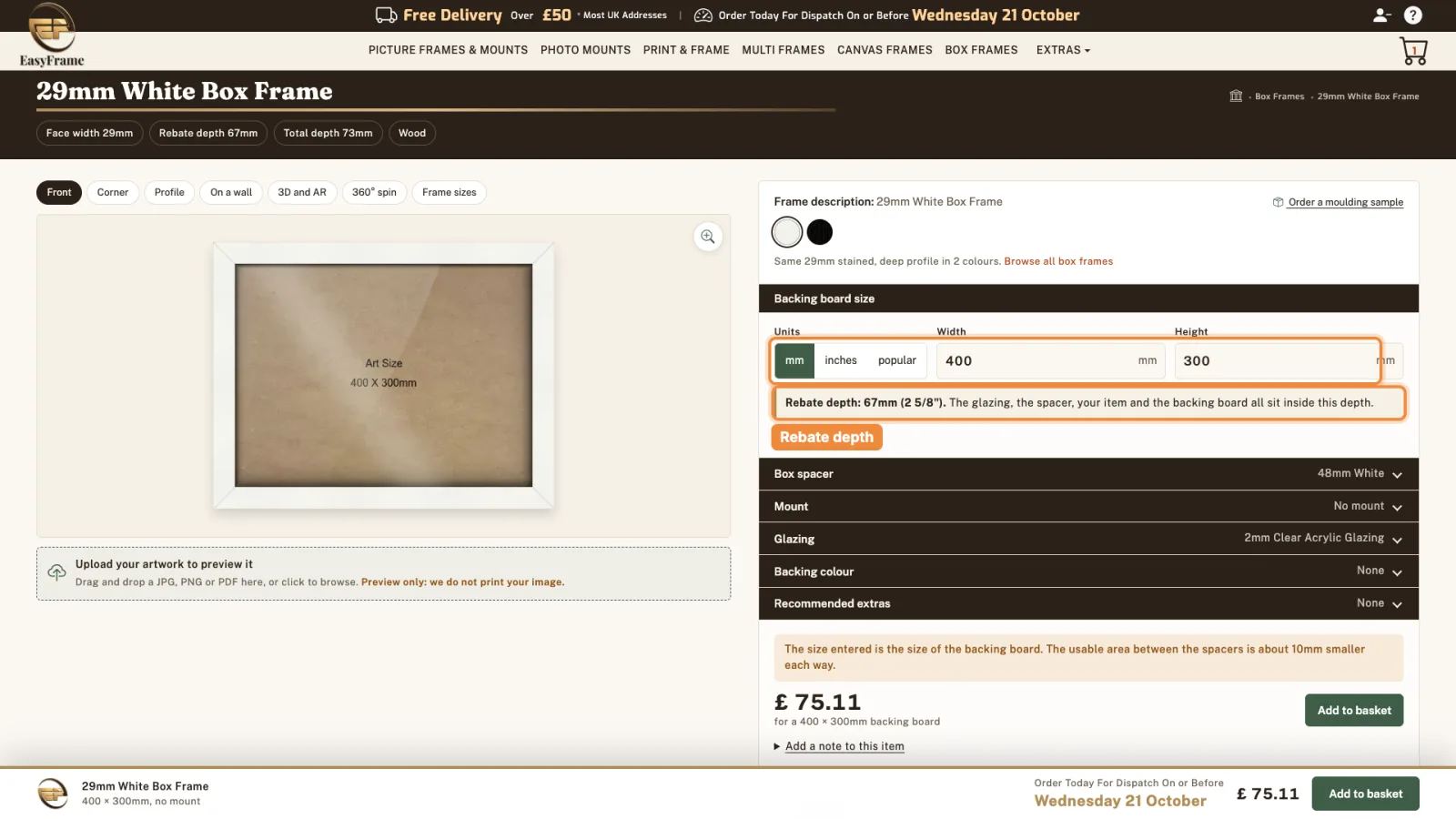
Task: Expand Recommended extras
Action: [1088, 603]
